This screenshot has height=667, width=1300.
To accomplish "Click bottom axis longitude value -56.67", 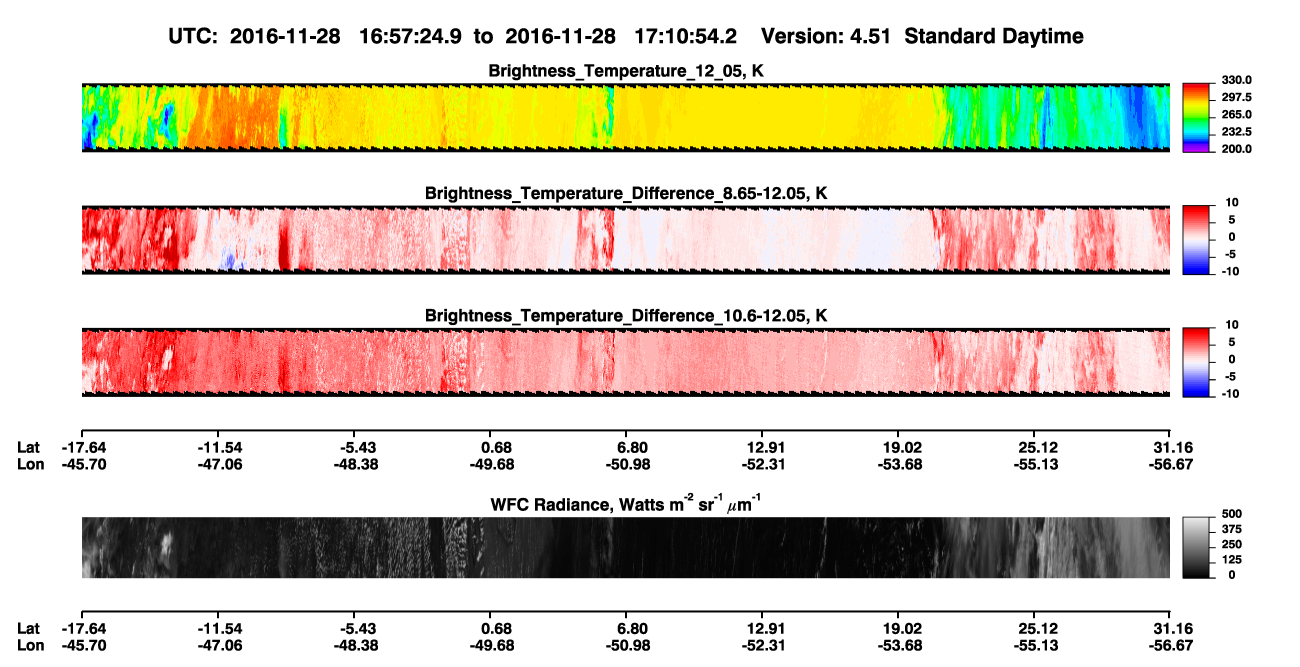I will click(1171, 644).
